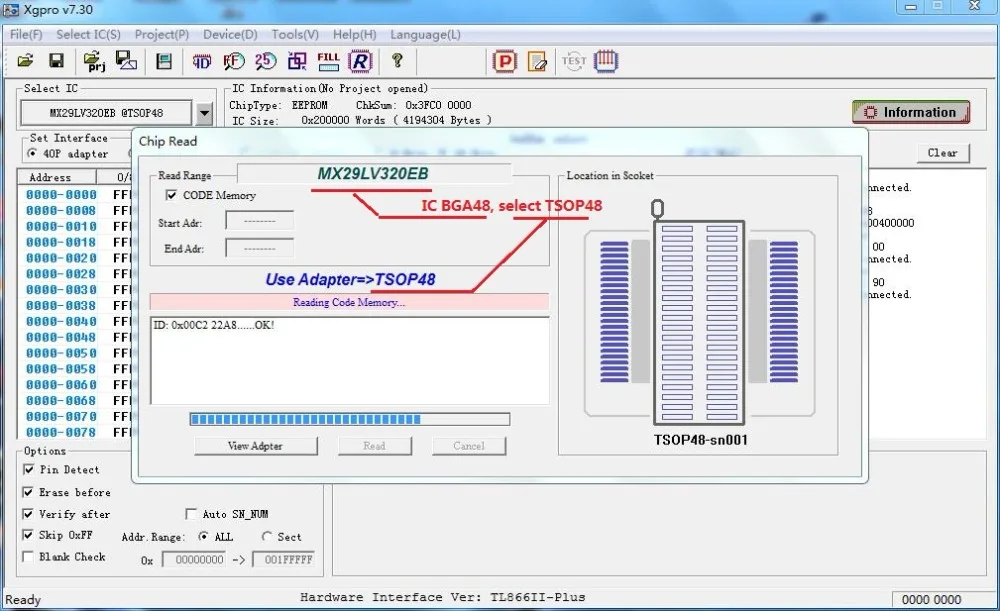Open project via the prj folder icon
The height and width of the screenshot is (611, 1000).
coord(94,61)
